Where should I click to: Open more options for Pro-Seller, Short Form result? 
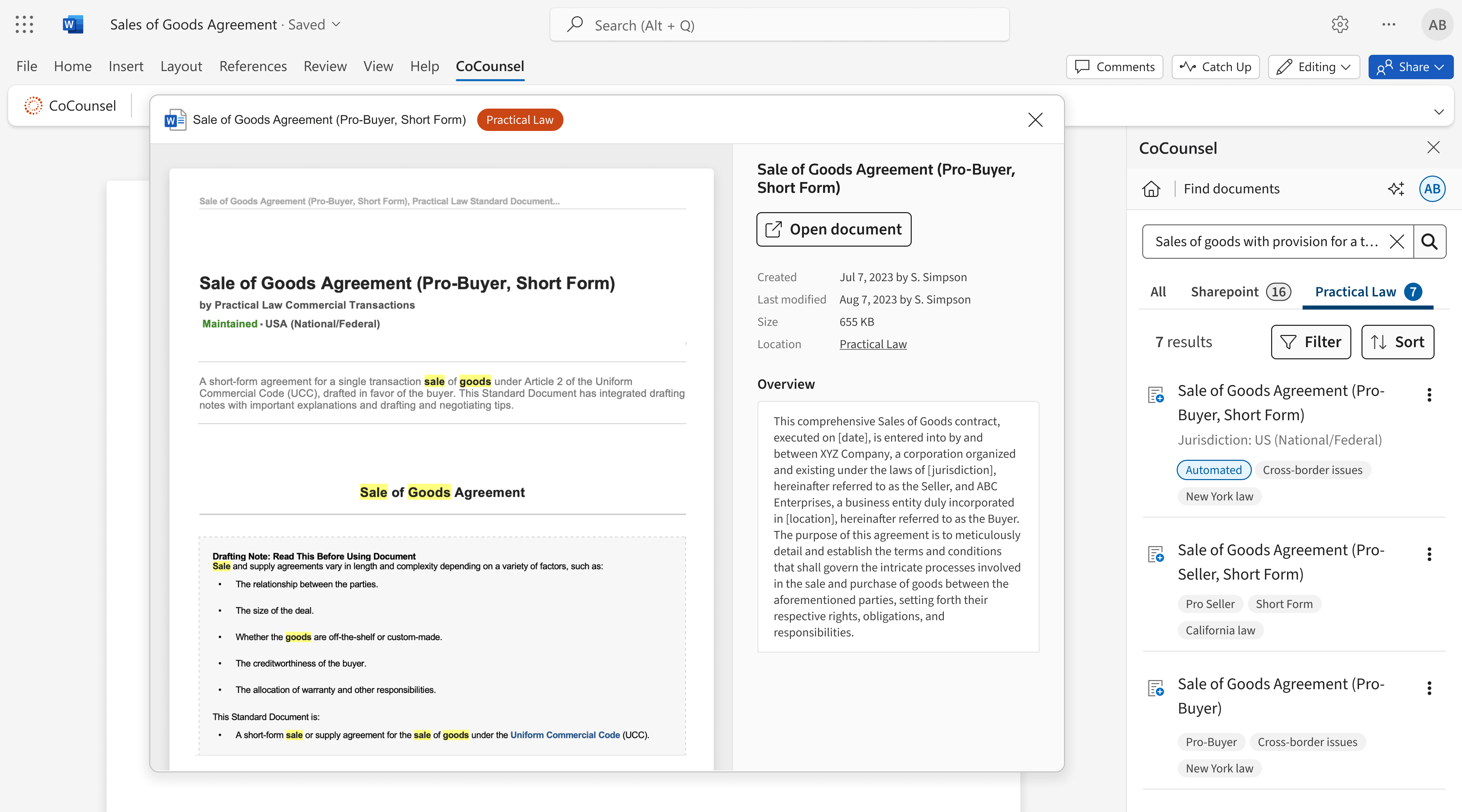click(1429, 555)
